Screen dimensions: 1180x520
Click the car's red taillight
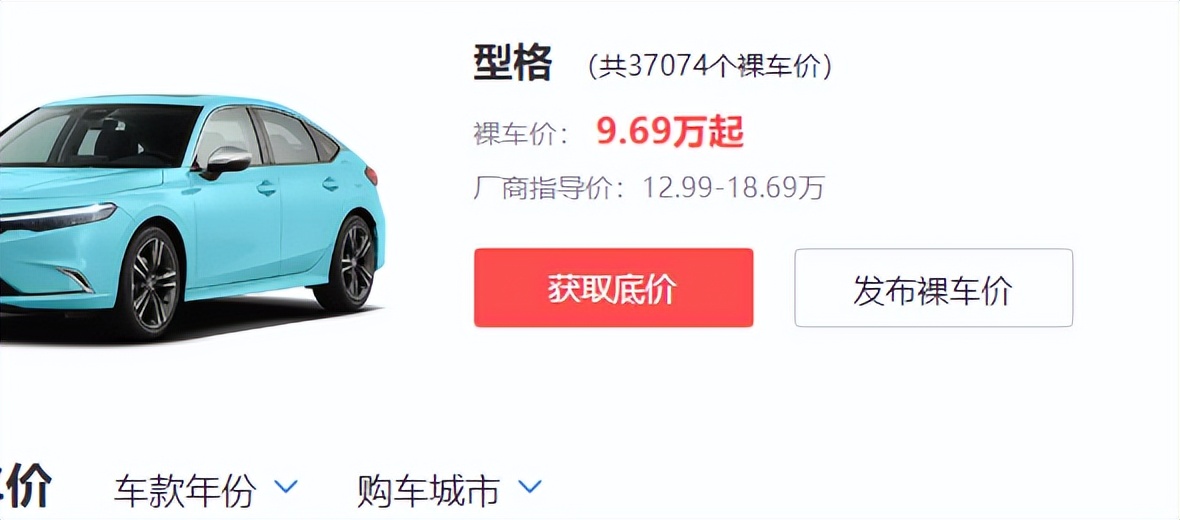[371, 176]
